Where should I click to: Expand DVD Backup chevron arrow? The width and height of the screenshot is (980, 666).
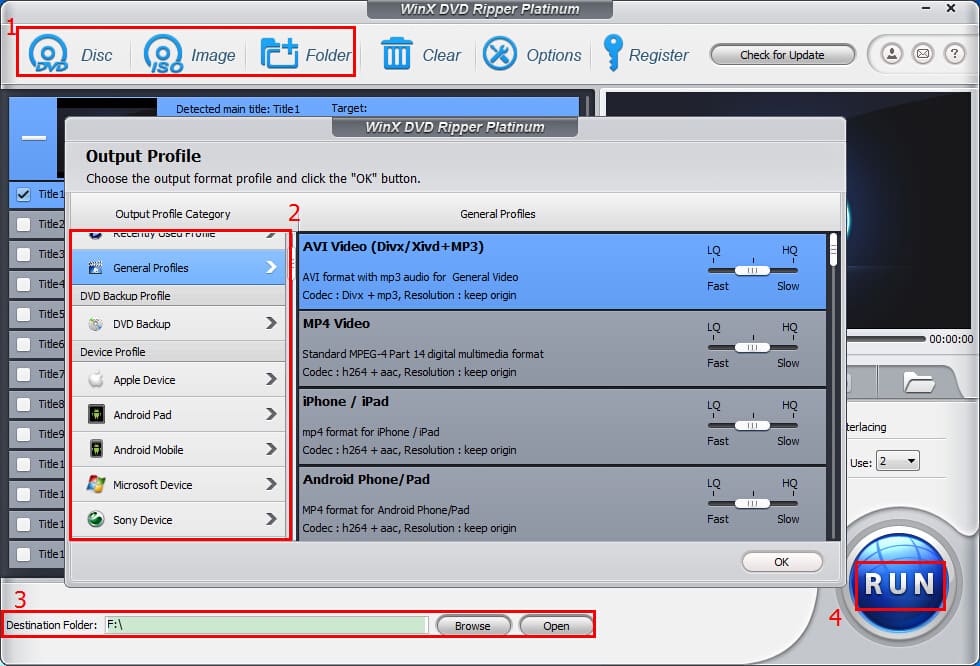pos(271,323)
